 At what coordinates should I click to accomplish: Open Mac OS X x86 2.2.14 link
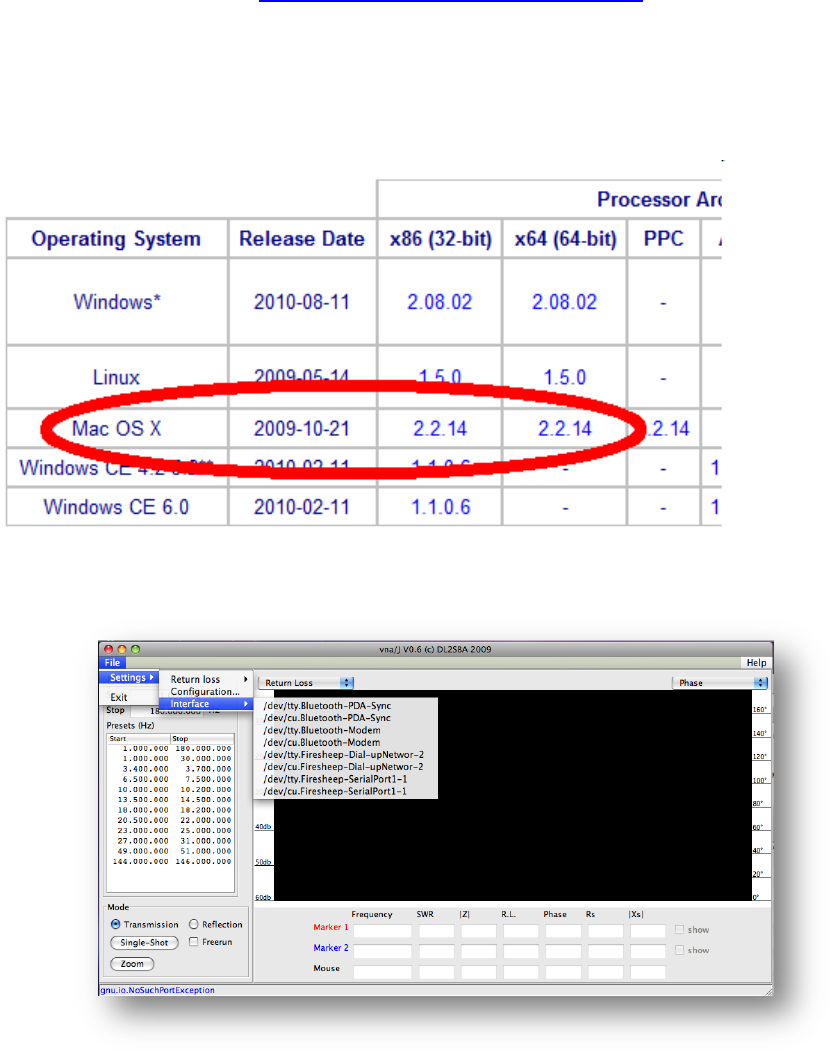(x=440, y=428)
